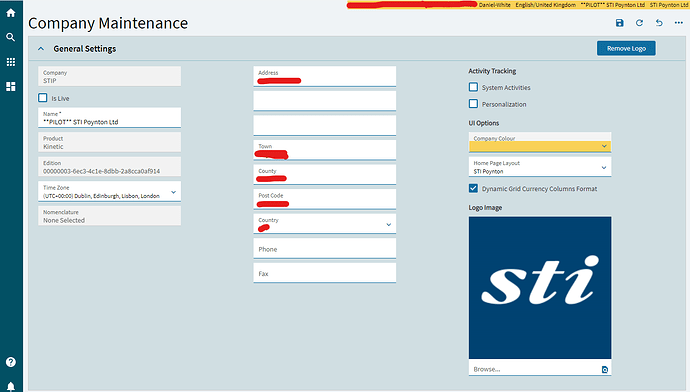This screenshot has height=392, width=690.
Task: Expand the Country dropdown list
Action: [325, 224]
